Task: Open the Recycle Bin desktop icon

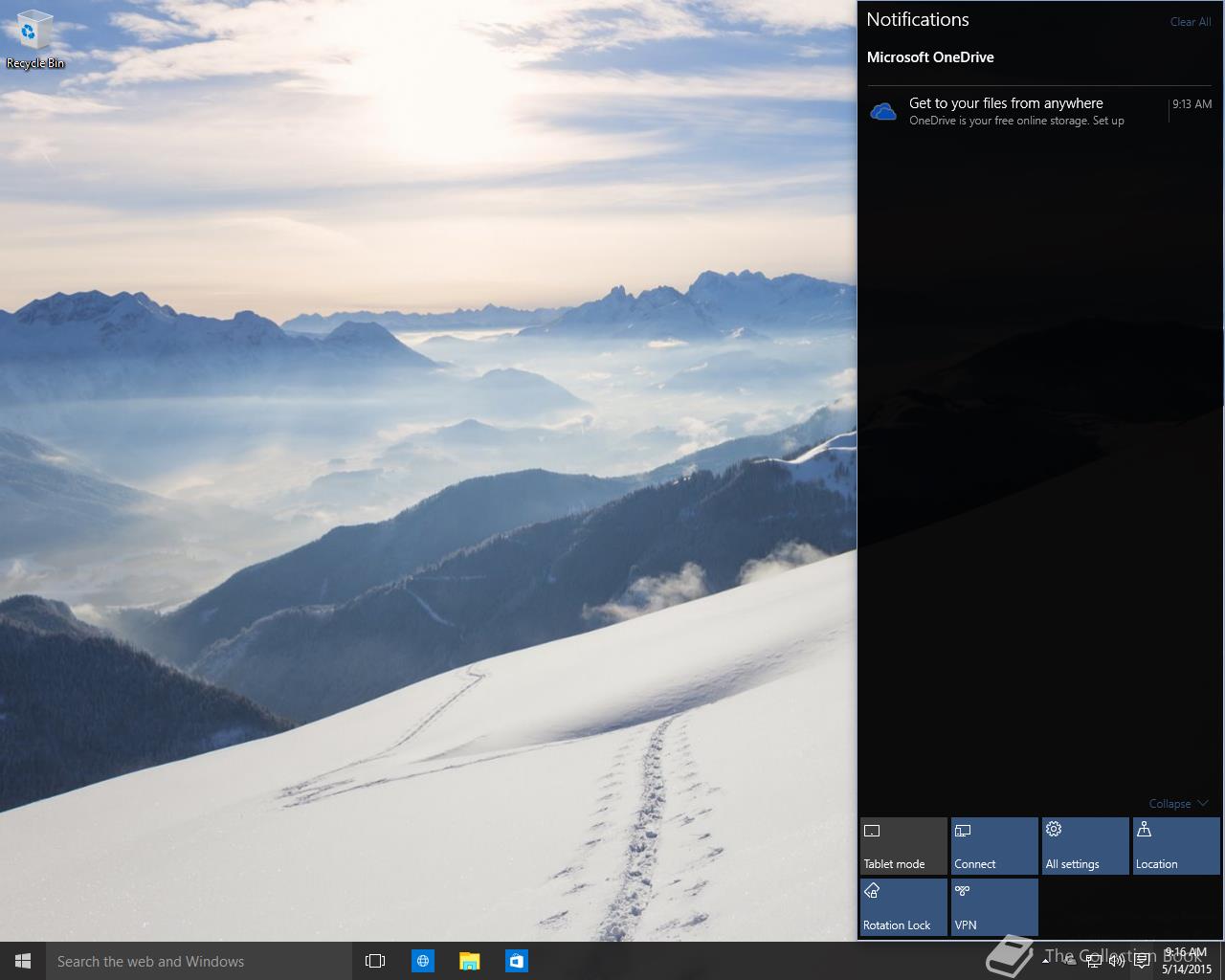Action: pyautogui.click(x=34, y=41)
